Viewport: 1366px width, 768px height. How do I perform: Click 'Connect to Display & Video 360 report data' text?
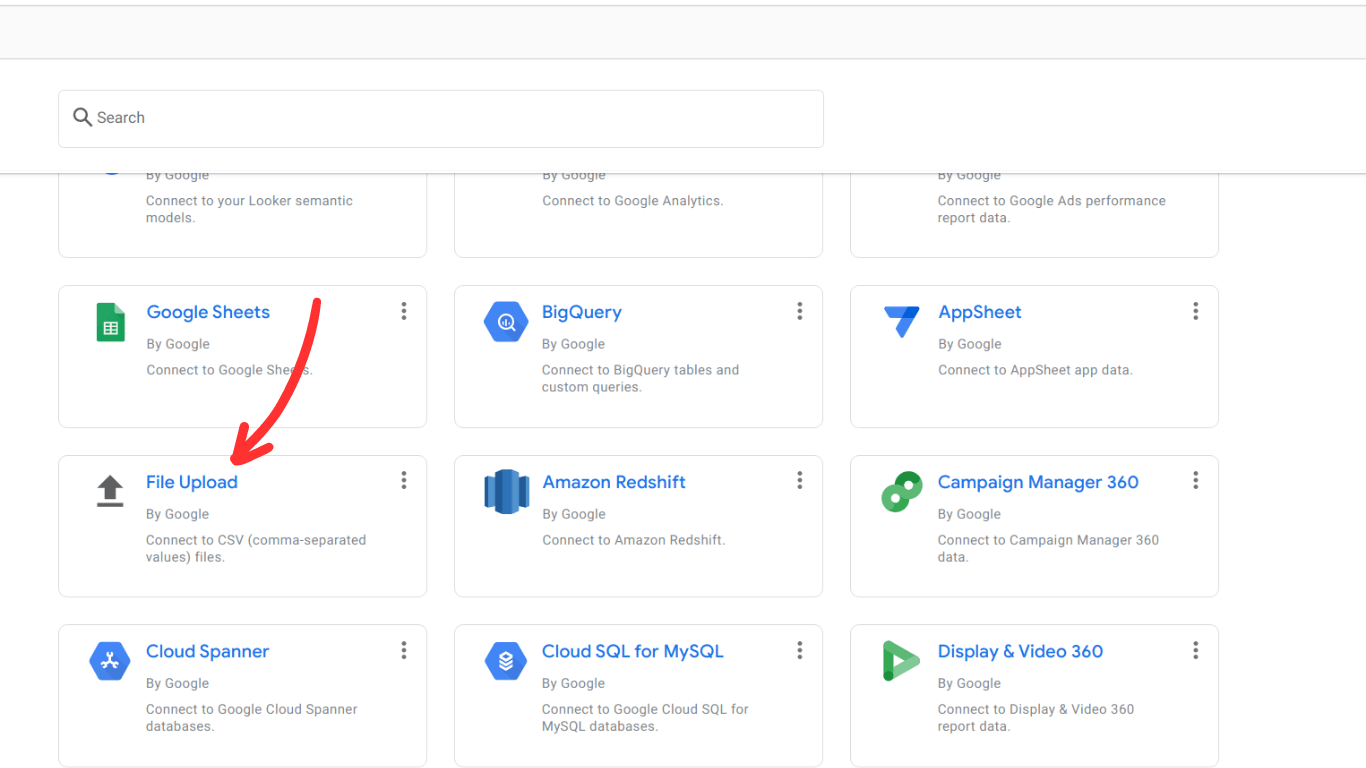tap(1036, 718)
